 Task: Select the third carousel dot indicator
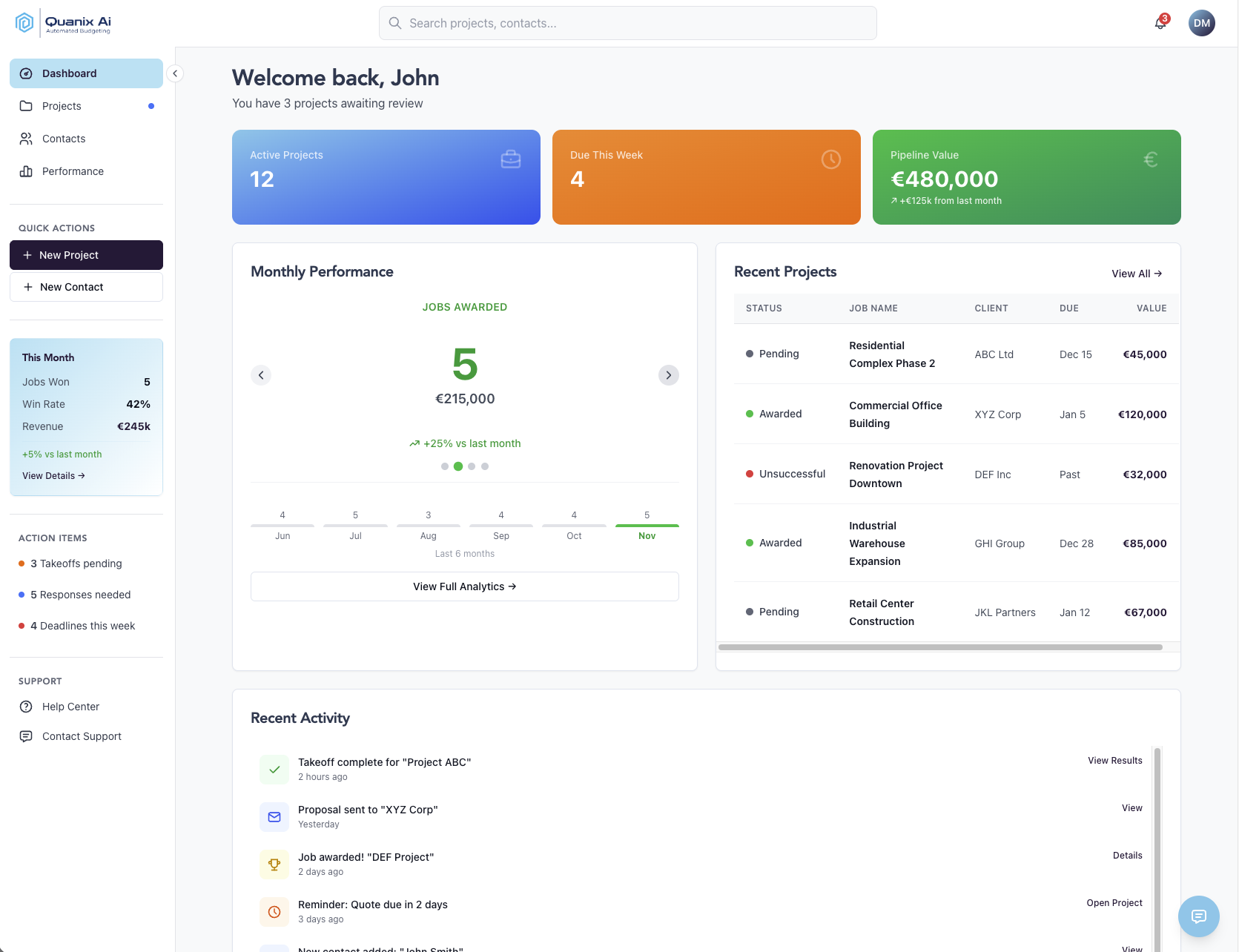(x=472, y=466)
